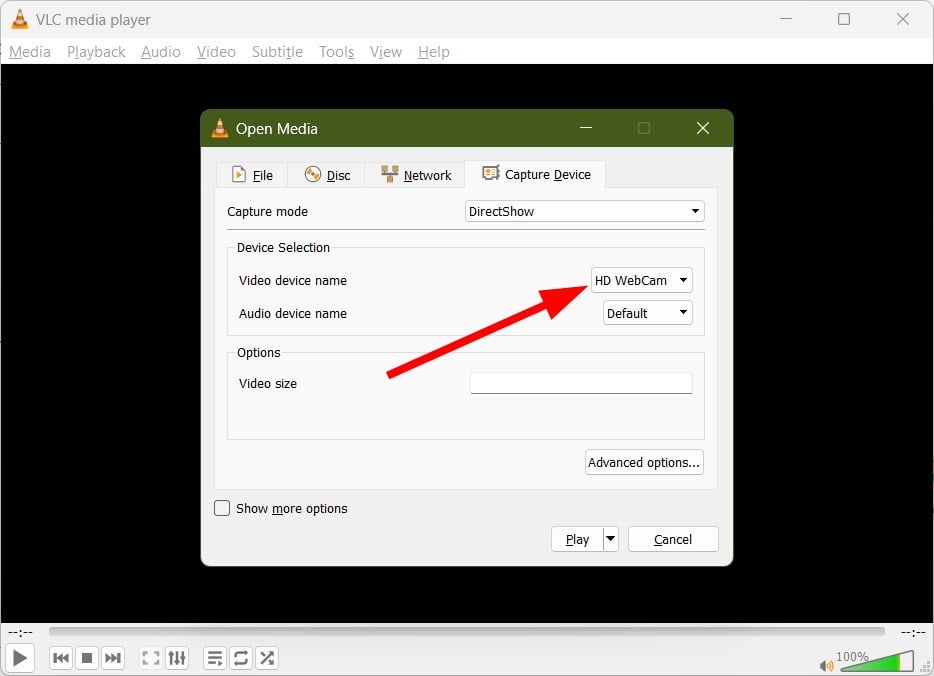Image resolution: width=934 pixels, height=676 pixels.
Task: Open the Subtitle menu
Action: point(277,52)
